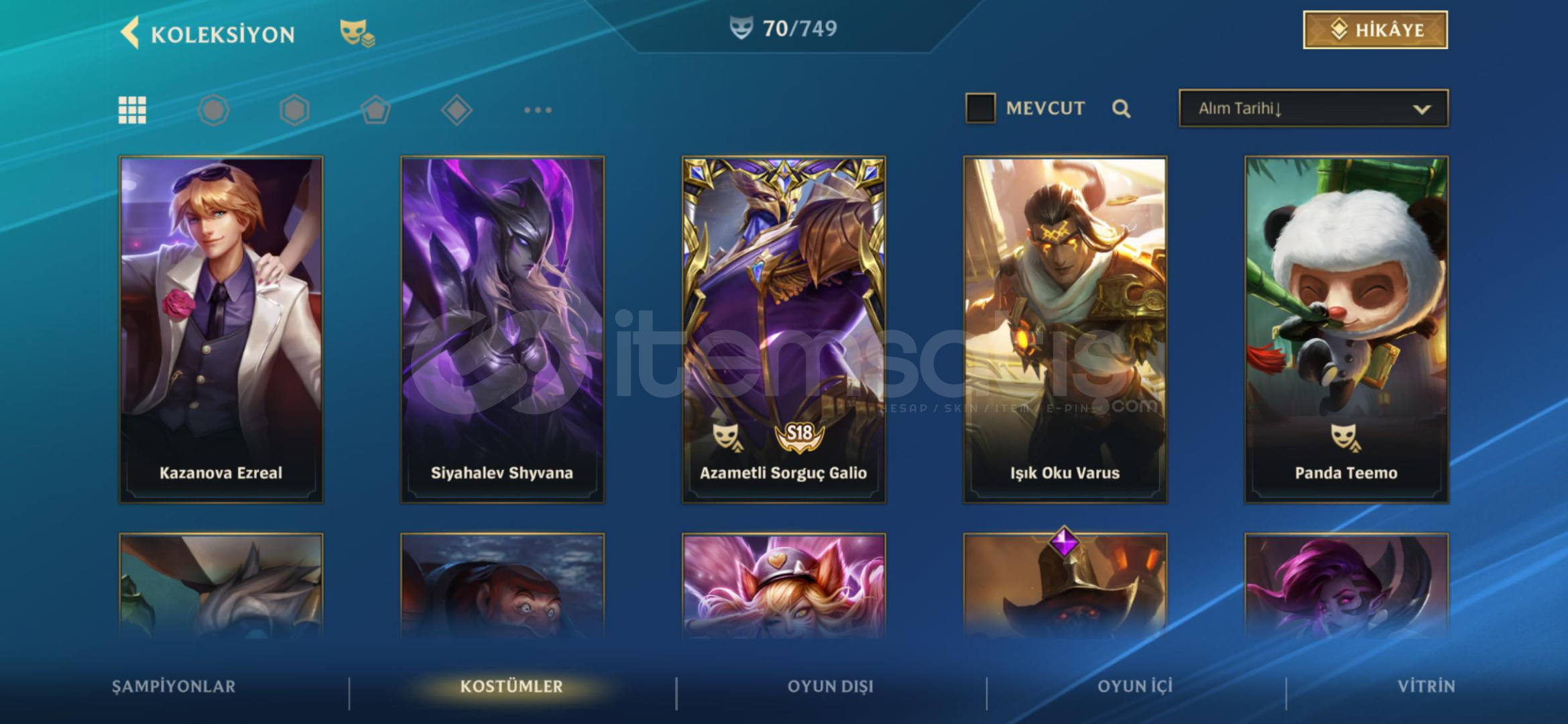Image resolution: width=1568 pixels, height=724 pixels.
Task: Toggle the MEVCUT checkbox
Action: pos(980,108)
